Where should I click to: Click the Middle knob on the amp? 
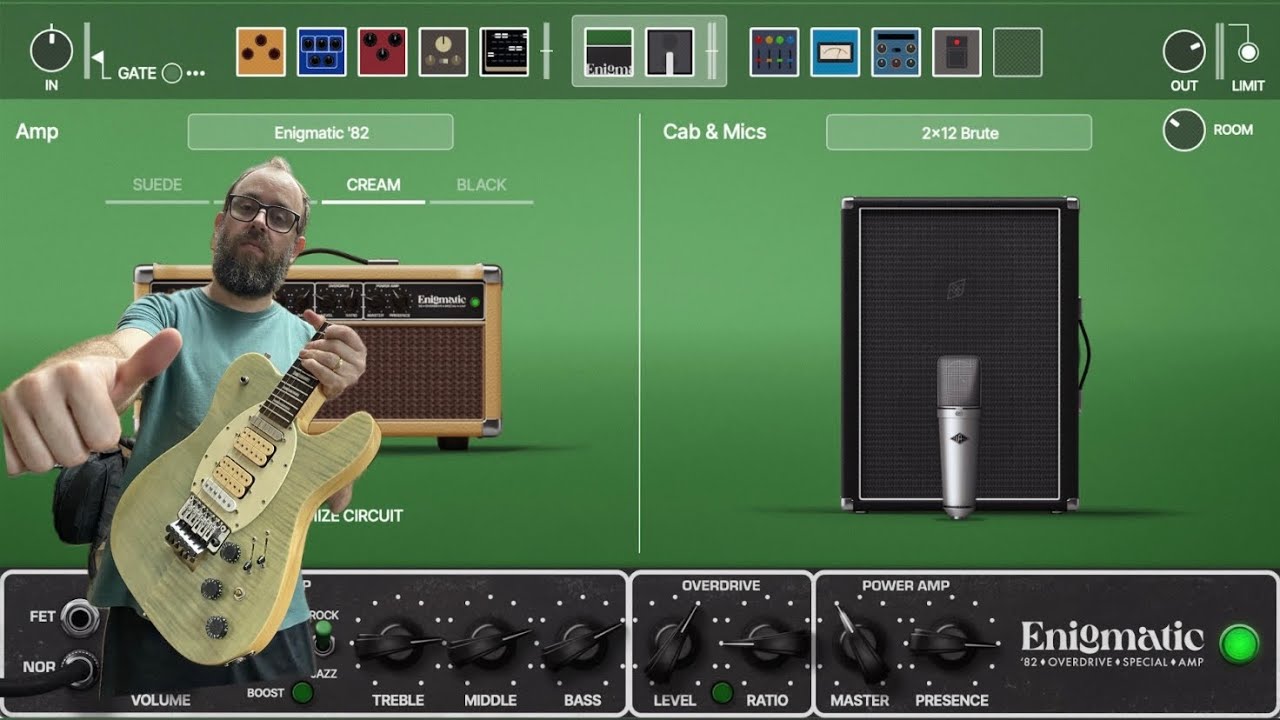[x=489, y=645]
